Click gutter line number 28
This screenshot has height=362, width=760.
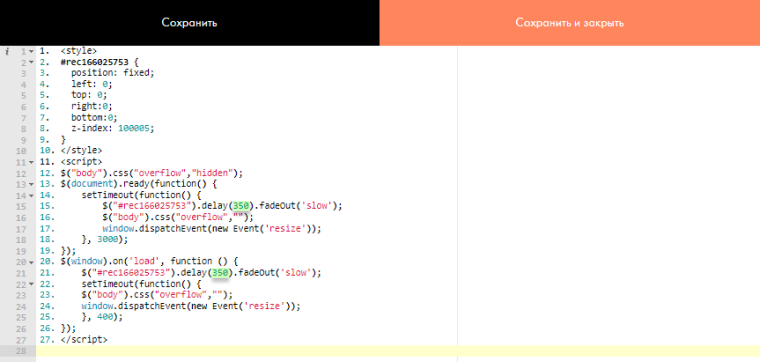point(21,351)
